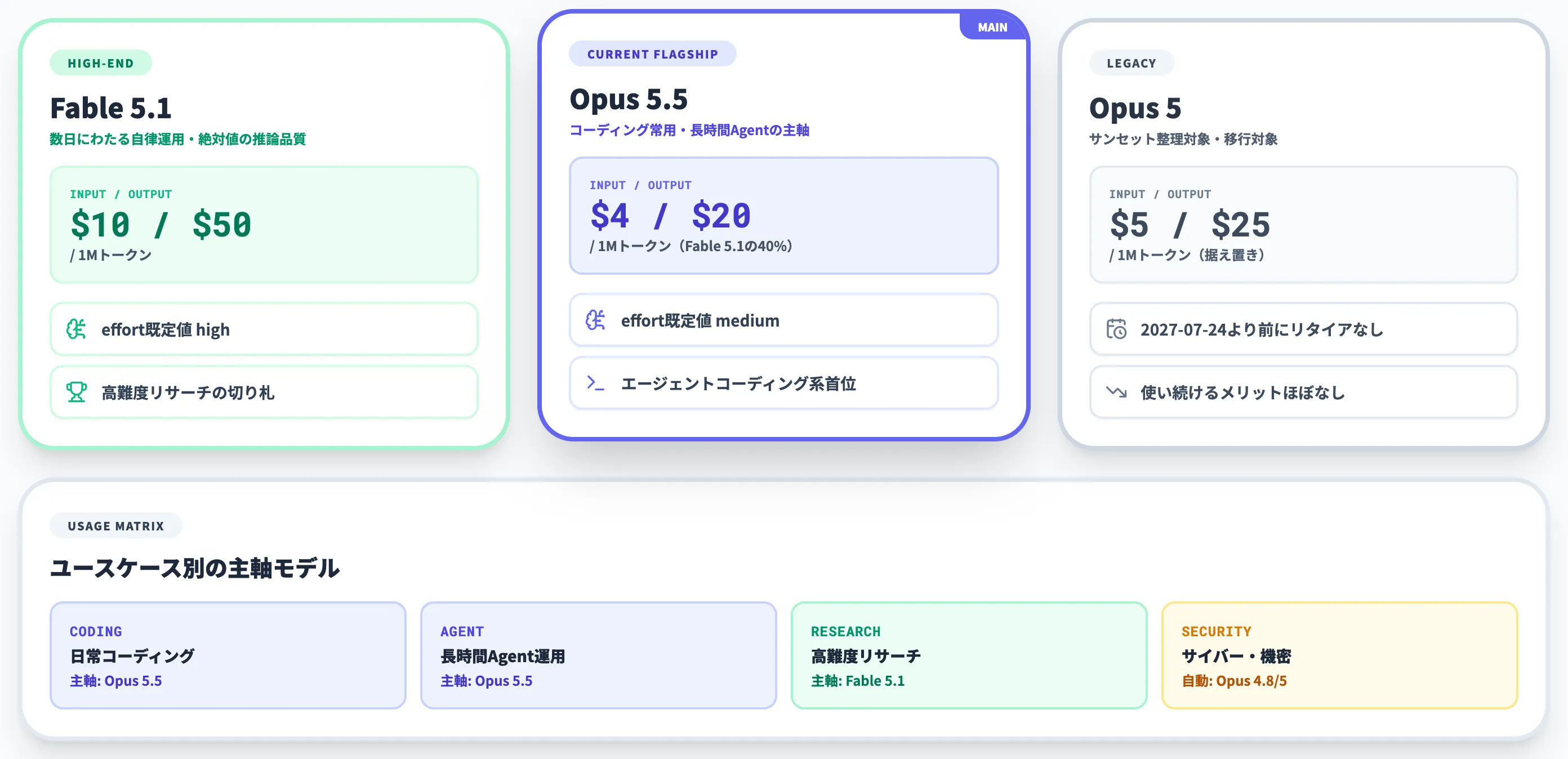1568x759 pixels.
Task: Click the terminal prompt icon beside エージェントコーディング系首位
Action: [x=595, y=383]
